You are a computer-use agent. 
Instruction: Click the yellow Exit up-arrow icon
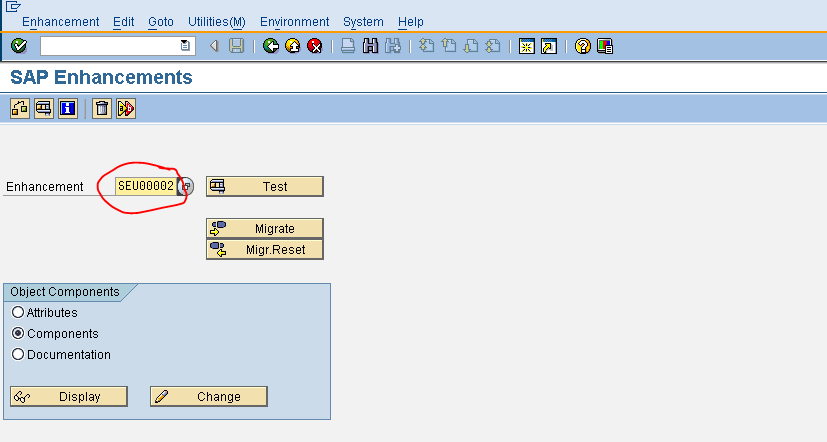click(x=293, y=46)
